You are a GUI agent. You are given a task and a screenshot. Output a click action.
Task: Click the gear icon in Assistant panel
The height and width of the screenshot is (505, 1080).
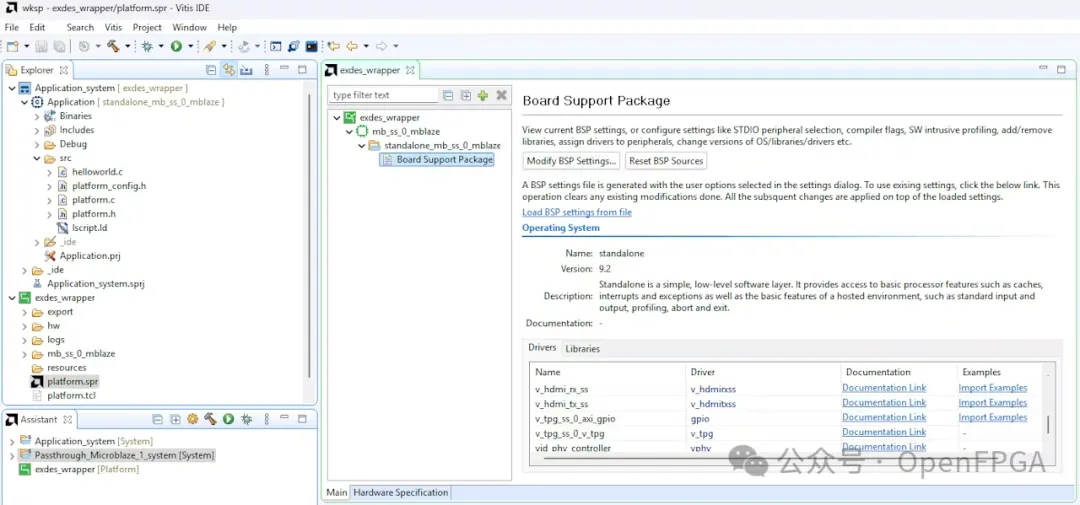click(x=192, y=419)
